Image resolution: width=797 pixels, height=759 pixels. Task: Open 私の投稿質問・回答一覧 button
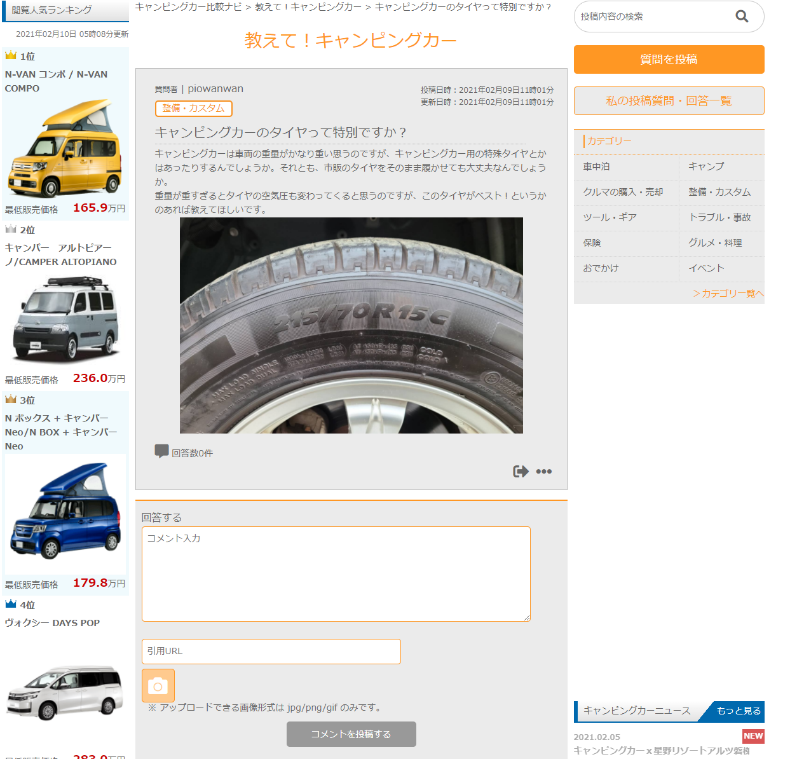click(x=669, y=101)
